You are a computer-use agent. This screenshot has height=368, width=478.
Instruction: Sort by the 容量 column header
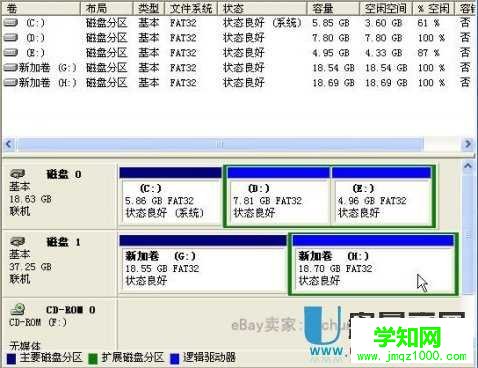click(333, 8)
